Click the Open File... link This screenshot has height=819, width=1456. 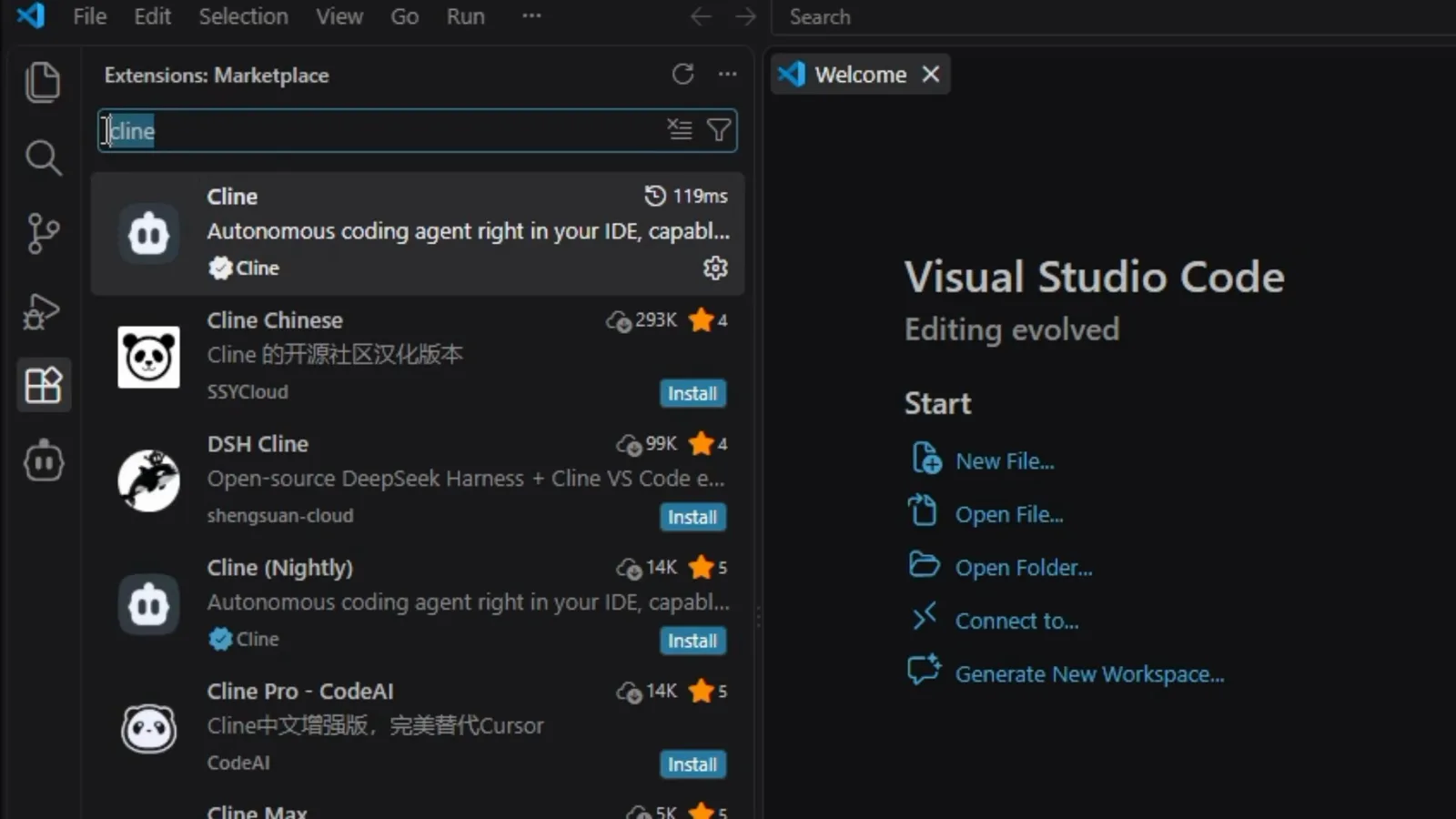(x=1009, y=514)
